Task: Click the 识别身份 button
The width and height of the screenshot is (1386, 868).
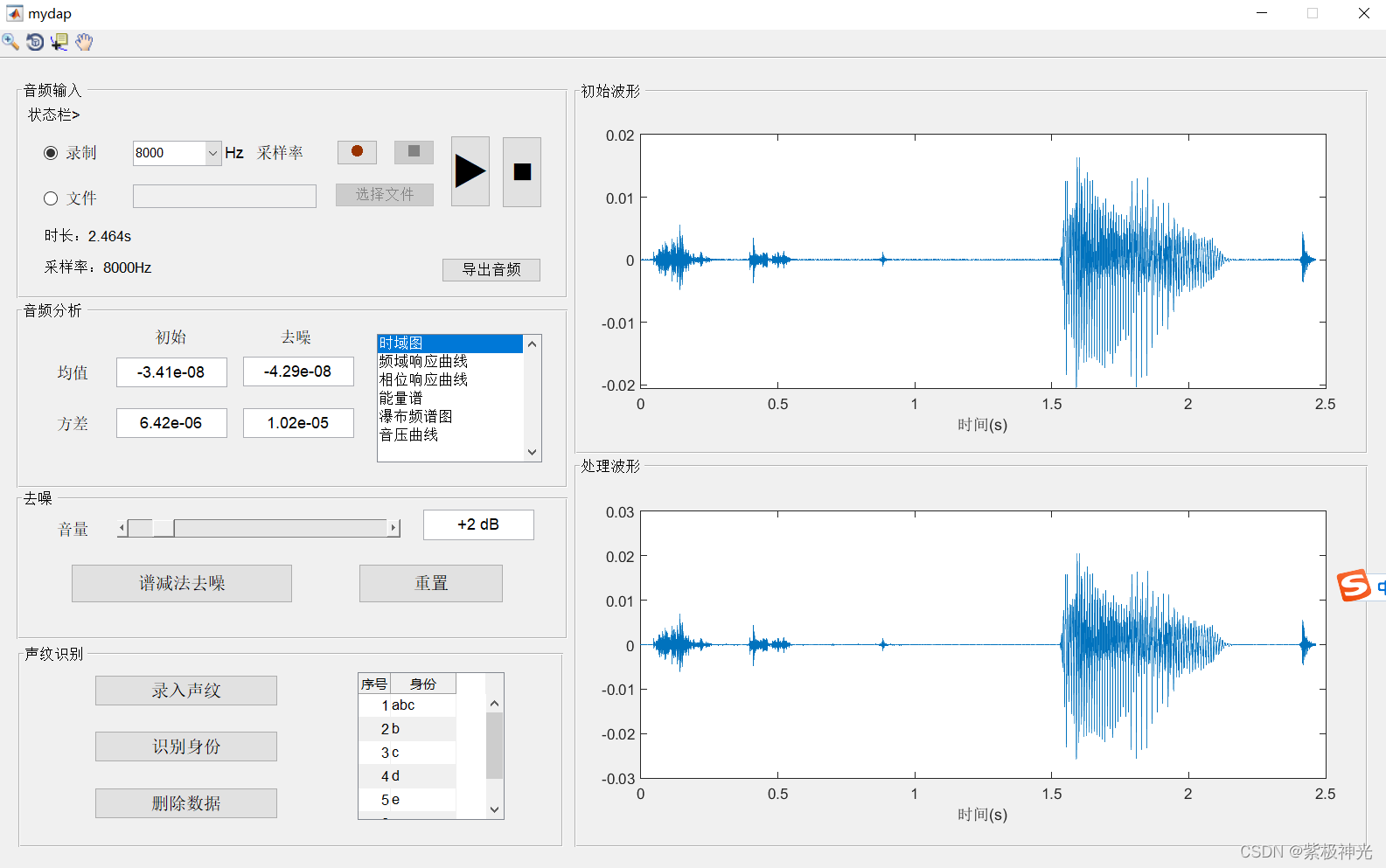Action: click(x=186, y=746)
